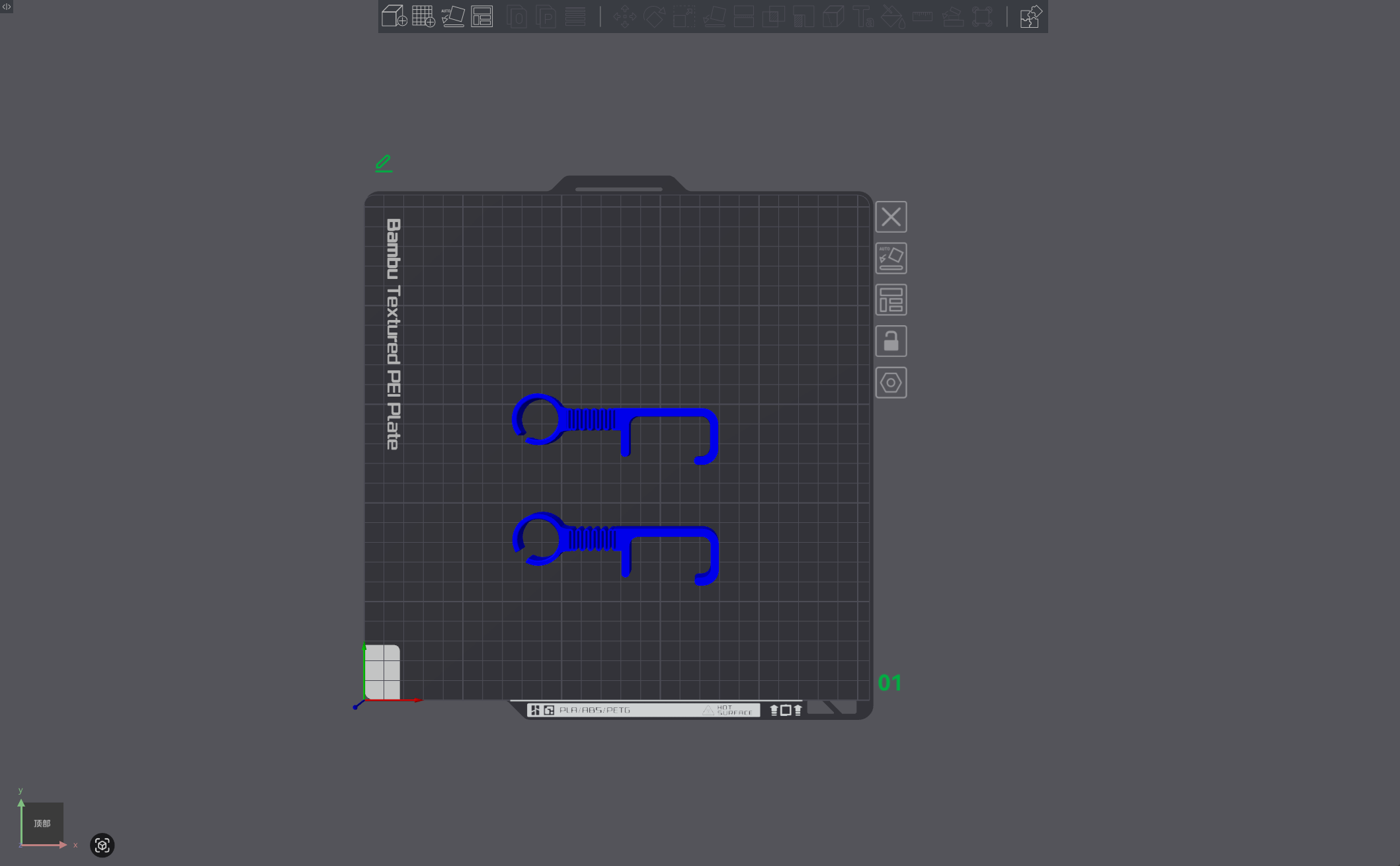
Task: Remove all objects with plate X button
Action: [x=891, y=217]
